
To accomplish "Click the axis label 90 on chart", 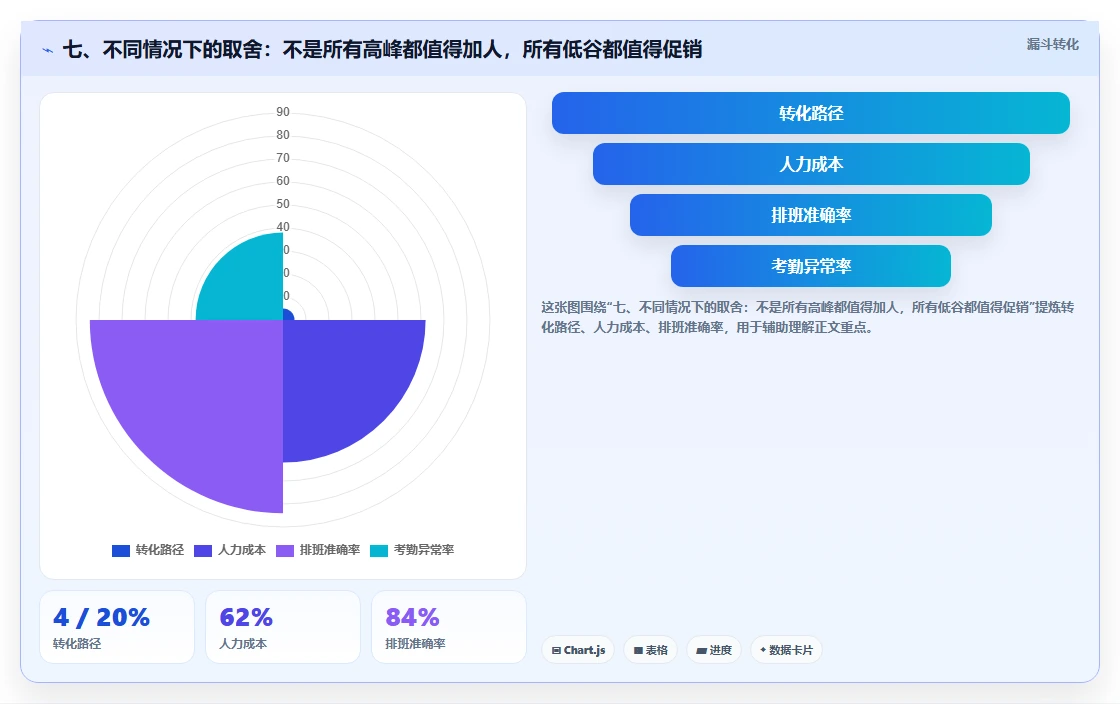I will tap(283, 112).
